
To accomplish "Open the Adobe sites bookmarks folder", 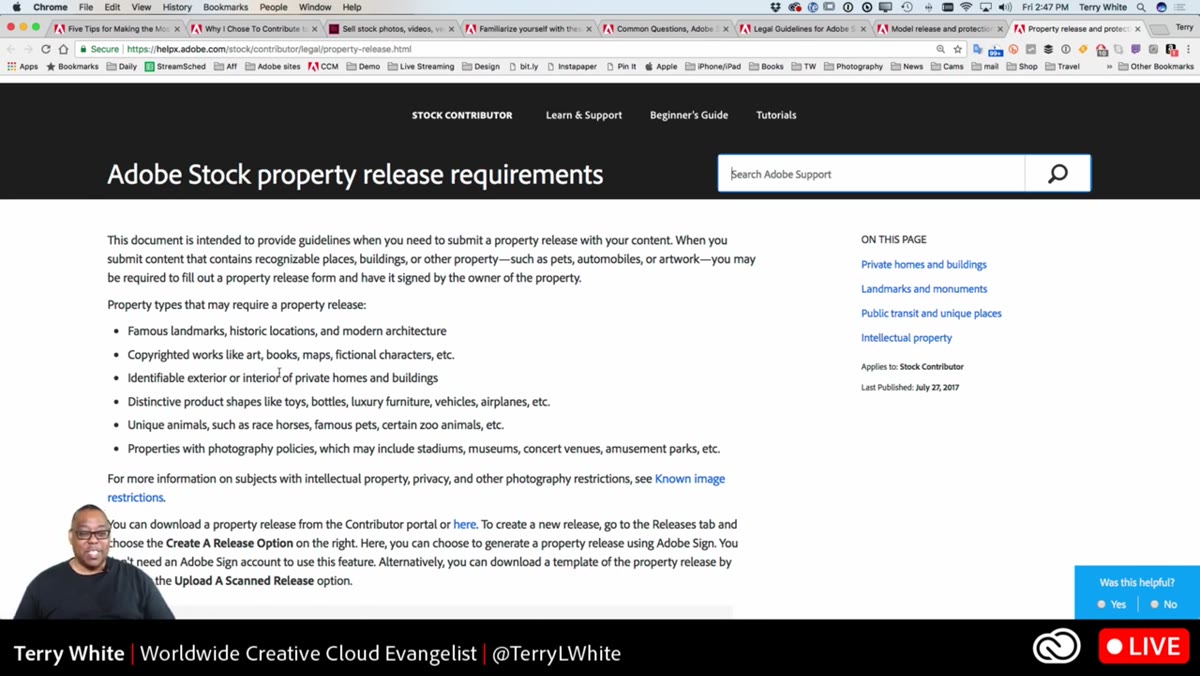I will pyautogui.click(x=271, y=67).
